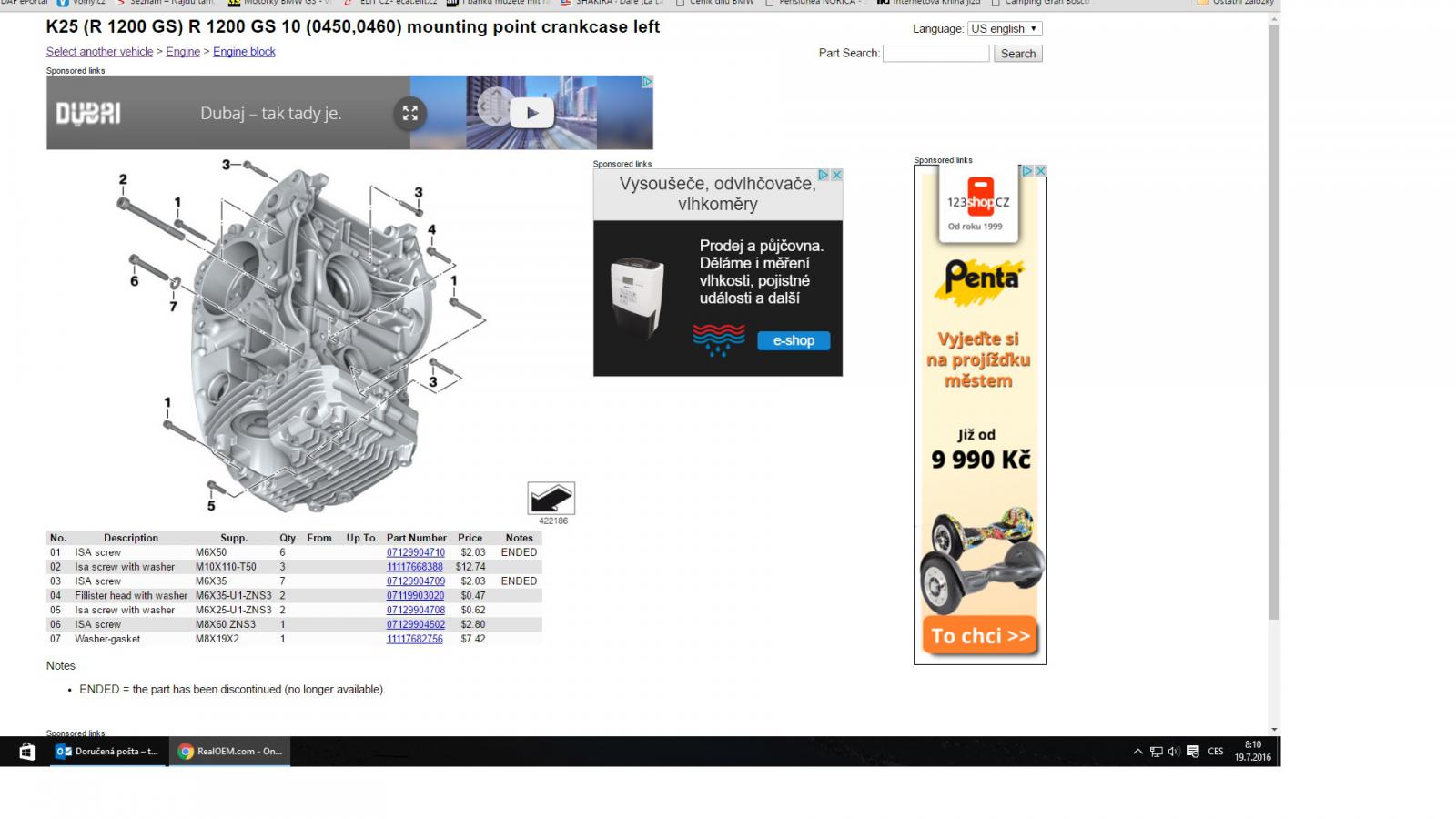The image size is (1456, 819).
Task: Open the Engine breadcrumb link
Action: [183, 52]
